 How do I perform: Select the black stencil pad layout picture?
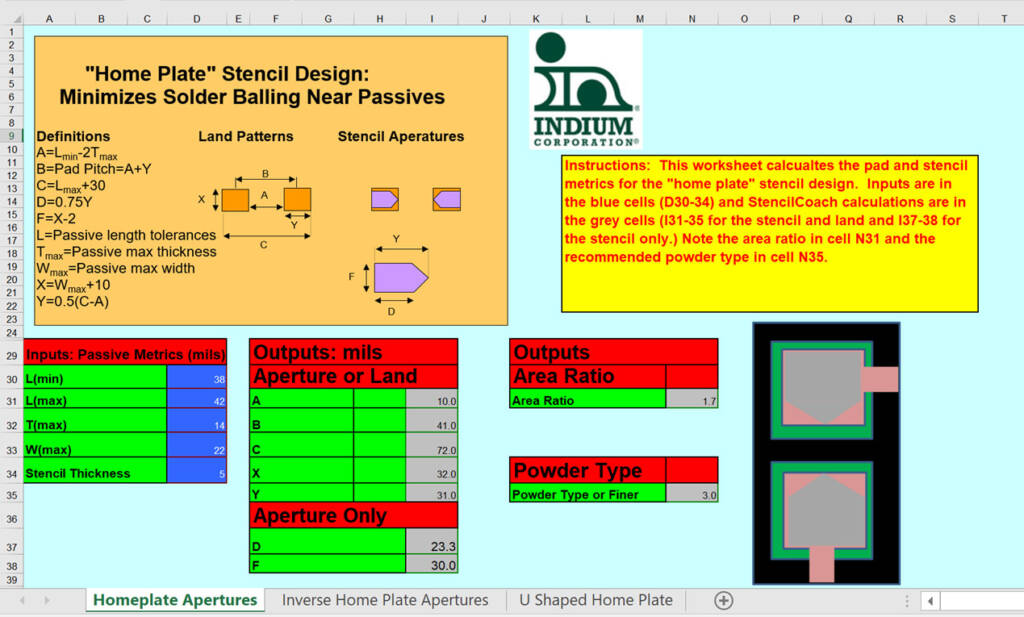[x=826, y=453]
